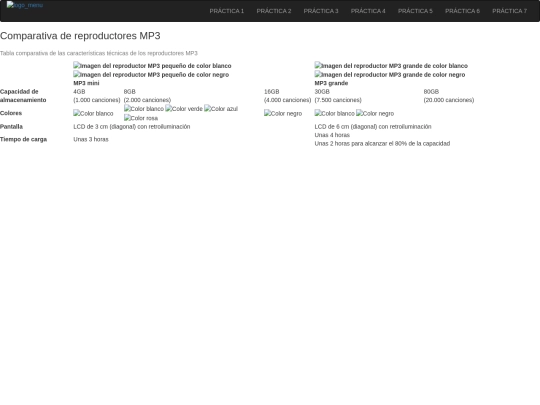Open PRÁCTICA 7 menu item
Image resolution: width=540 pixels, height=405 pixels.
(x=510, y=11)
